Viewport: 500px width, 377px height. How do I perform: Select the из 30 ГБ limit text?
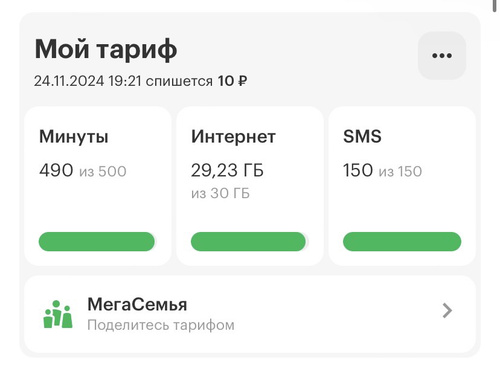220,193
